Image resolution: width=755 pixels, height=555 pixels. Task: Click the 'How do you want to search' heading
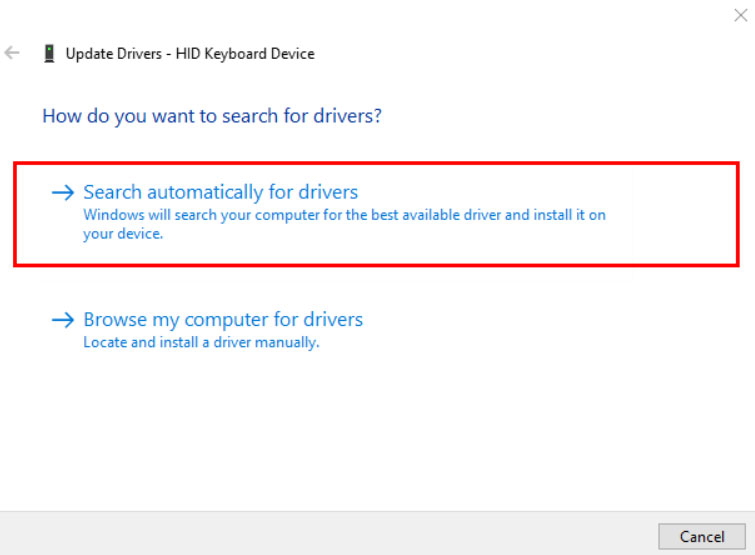(x=212, y=116)
